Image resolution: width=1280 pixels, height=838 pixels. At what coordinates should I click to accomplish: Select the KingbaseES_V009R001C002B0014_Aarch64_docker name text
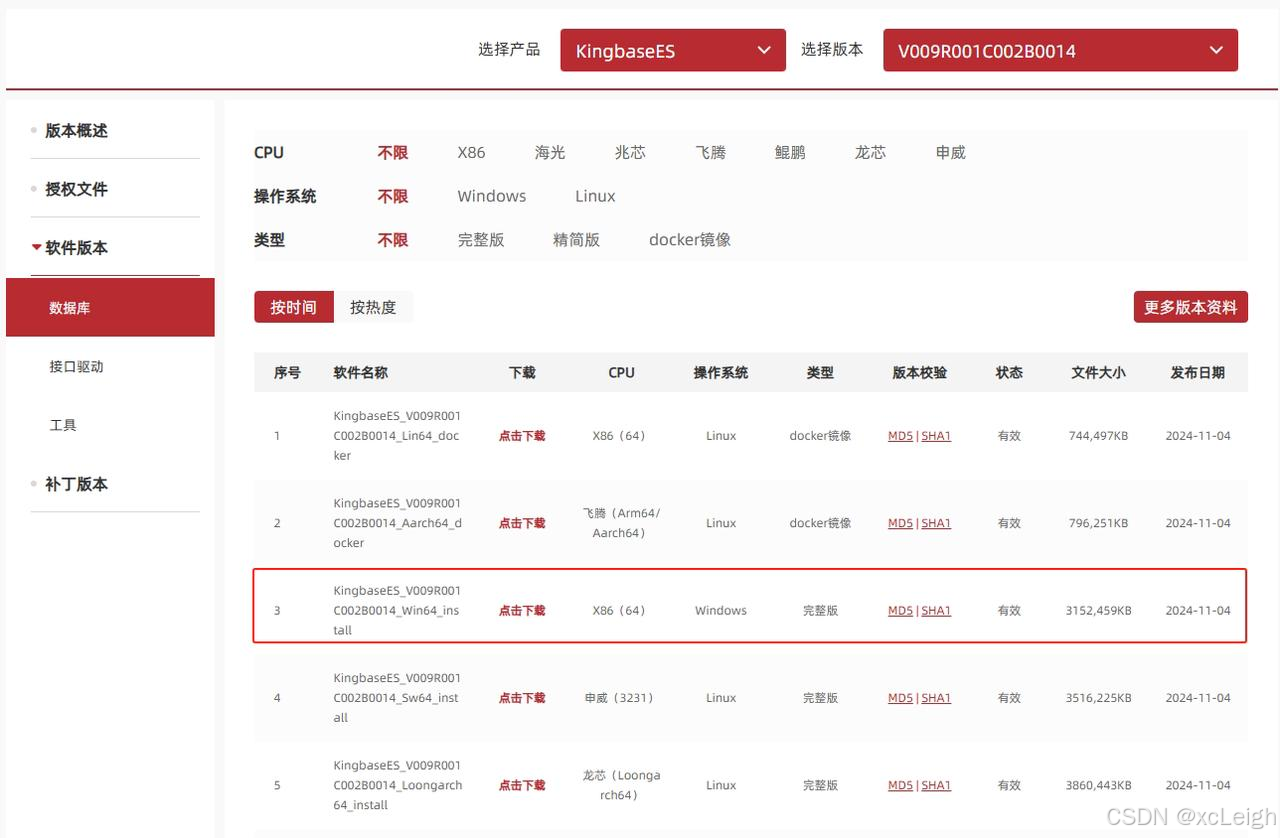pyautogui.click(x=397, y=523)
